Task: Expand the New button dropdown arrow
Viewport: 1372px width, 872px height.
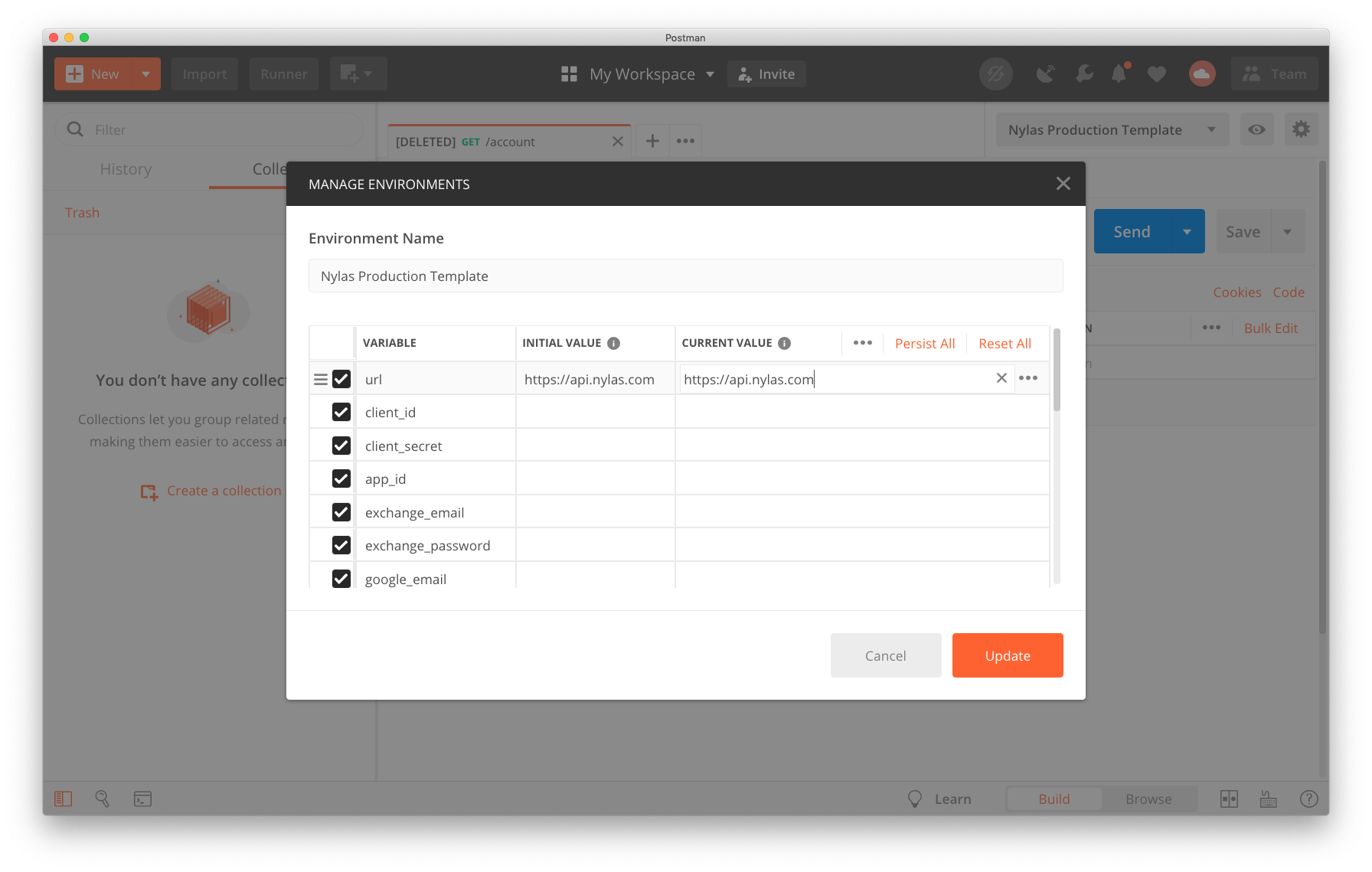Action: pyautogui.click(x=145, y=74)
